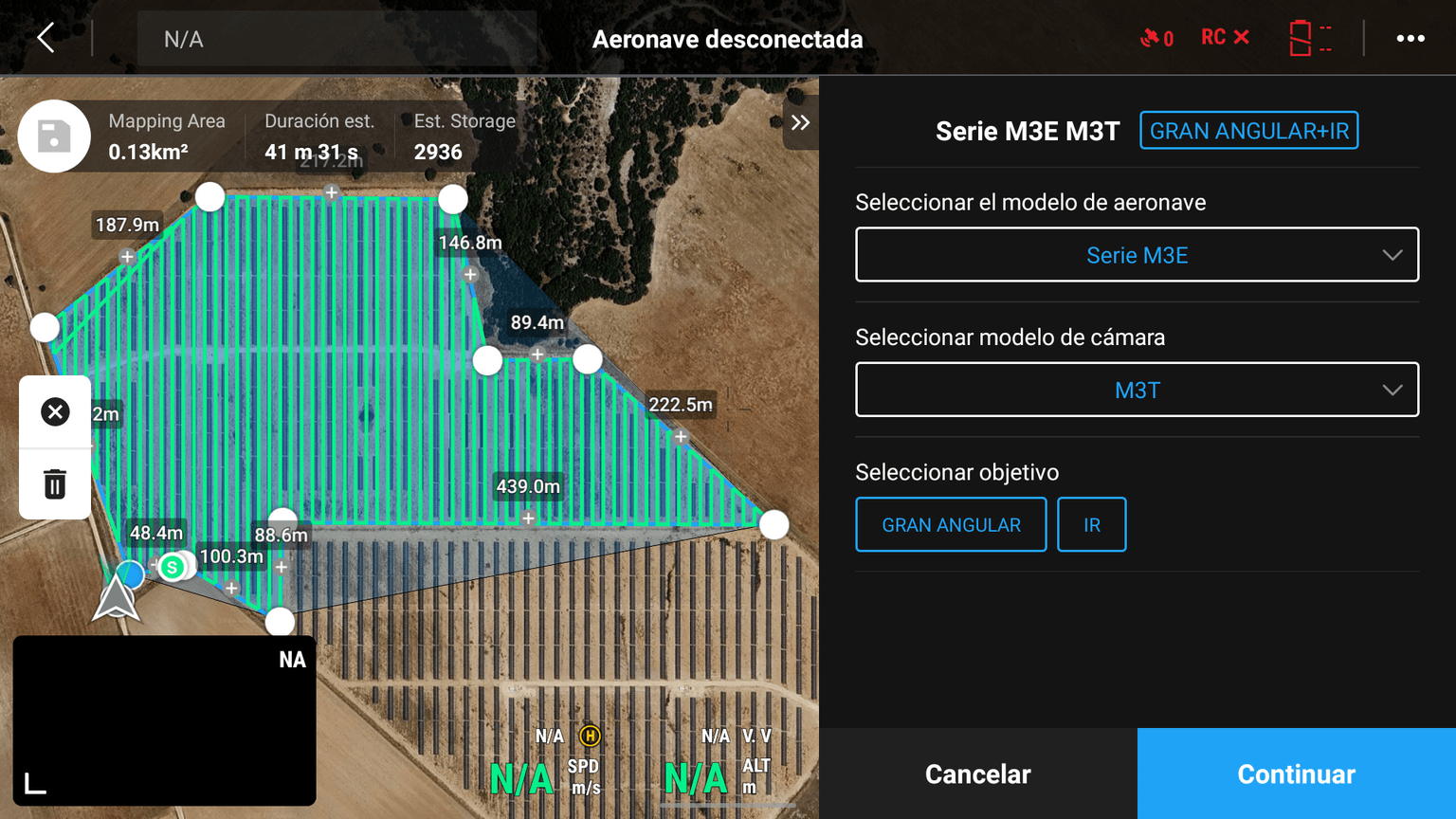Viewport: 1456px width, 819px height.
Task: Toggle the GRAN ANGULAR lens option
Action: coord(951,524)
